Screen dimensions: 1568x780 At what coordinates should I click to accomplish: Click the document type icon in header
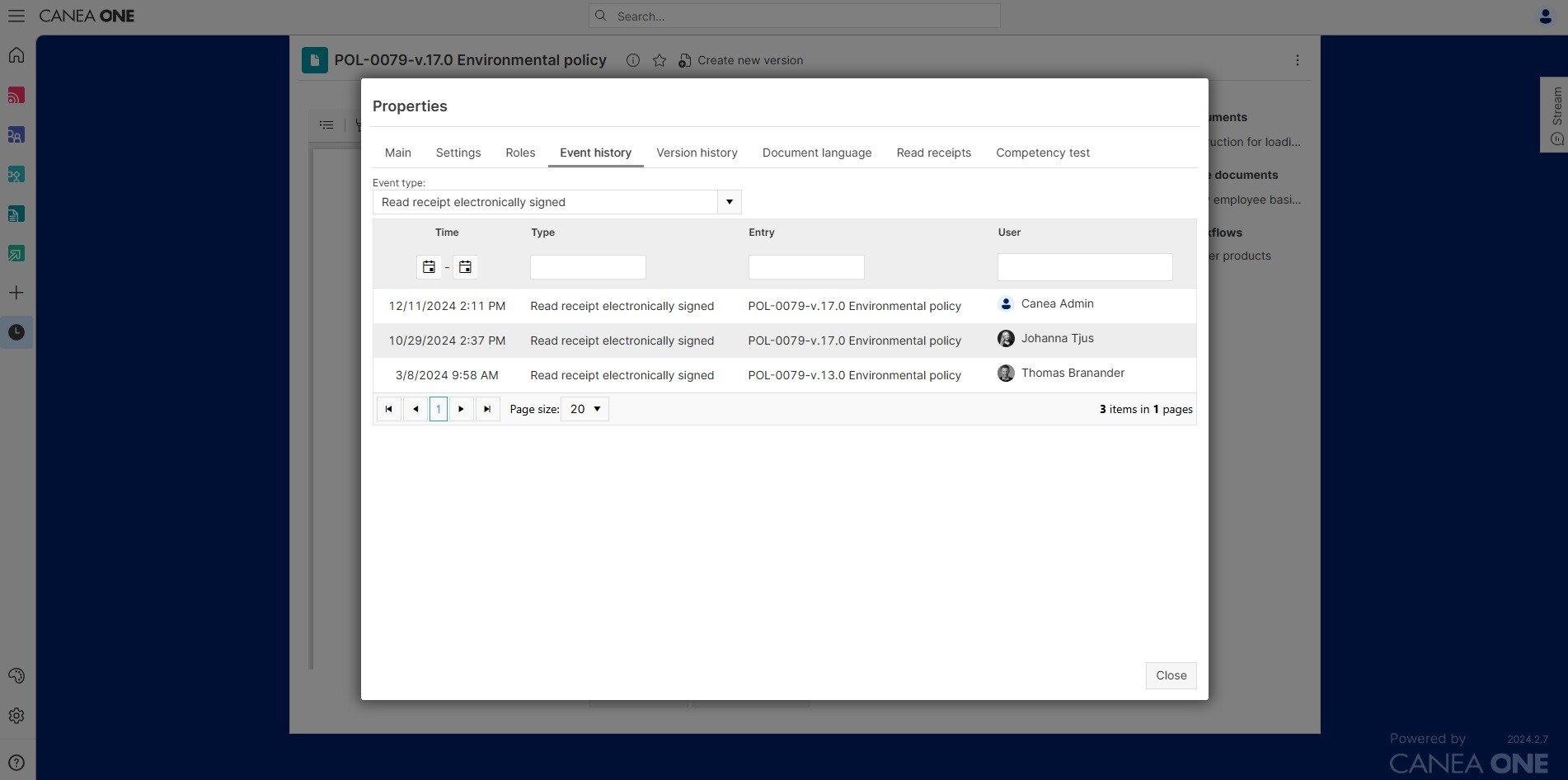pyautogui.click(x=315, y=60)
